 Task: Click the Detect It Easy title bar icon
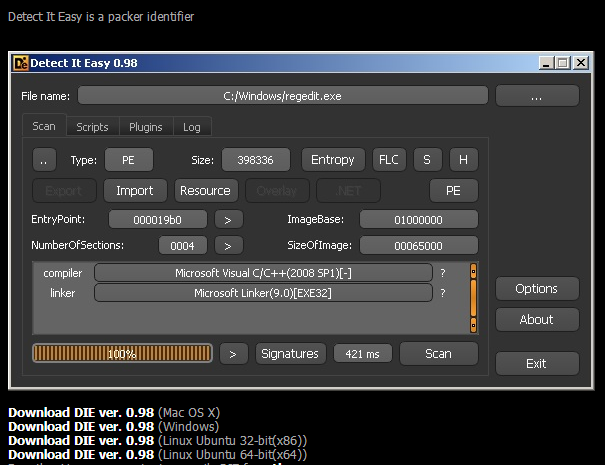pos(20,63)
